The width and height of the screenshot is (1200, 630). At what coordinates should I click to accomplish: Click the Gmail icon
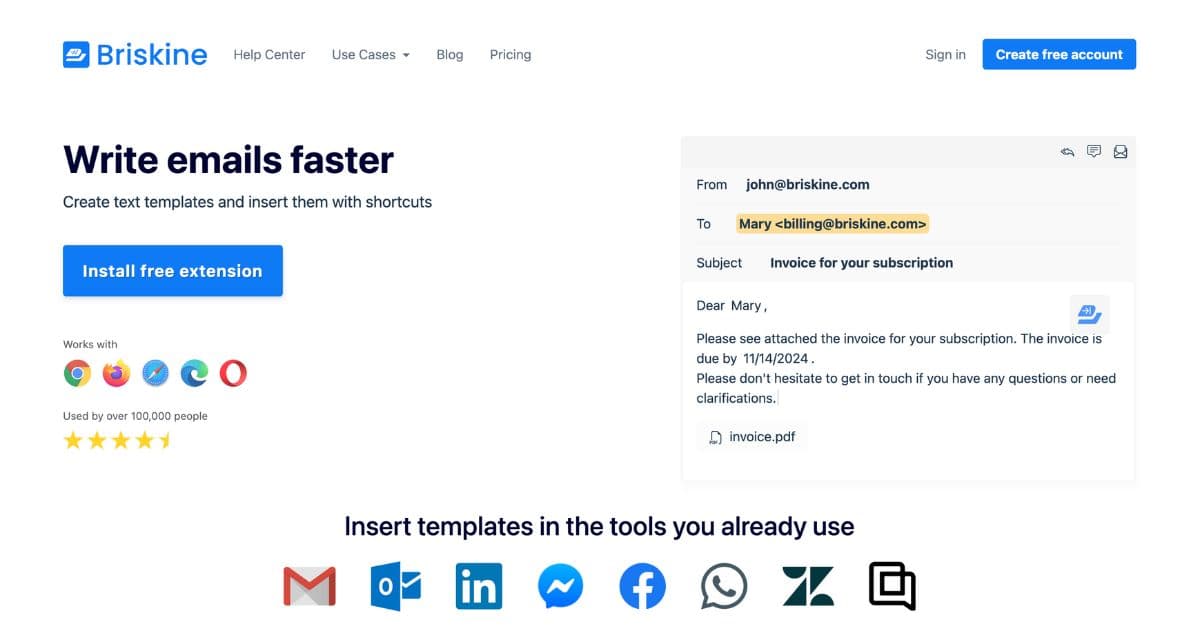pos(309,586)
